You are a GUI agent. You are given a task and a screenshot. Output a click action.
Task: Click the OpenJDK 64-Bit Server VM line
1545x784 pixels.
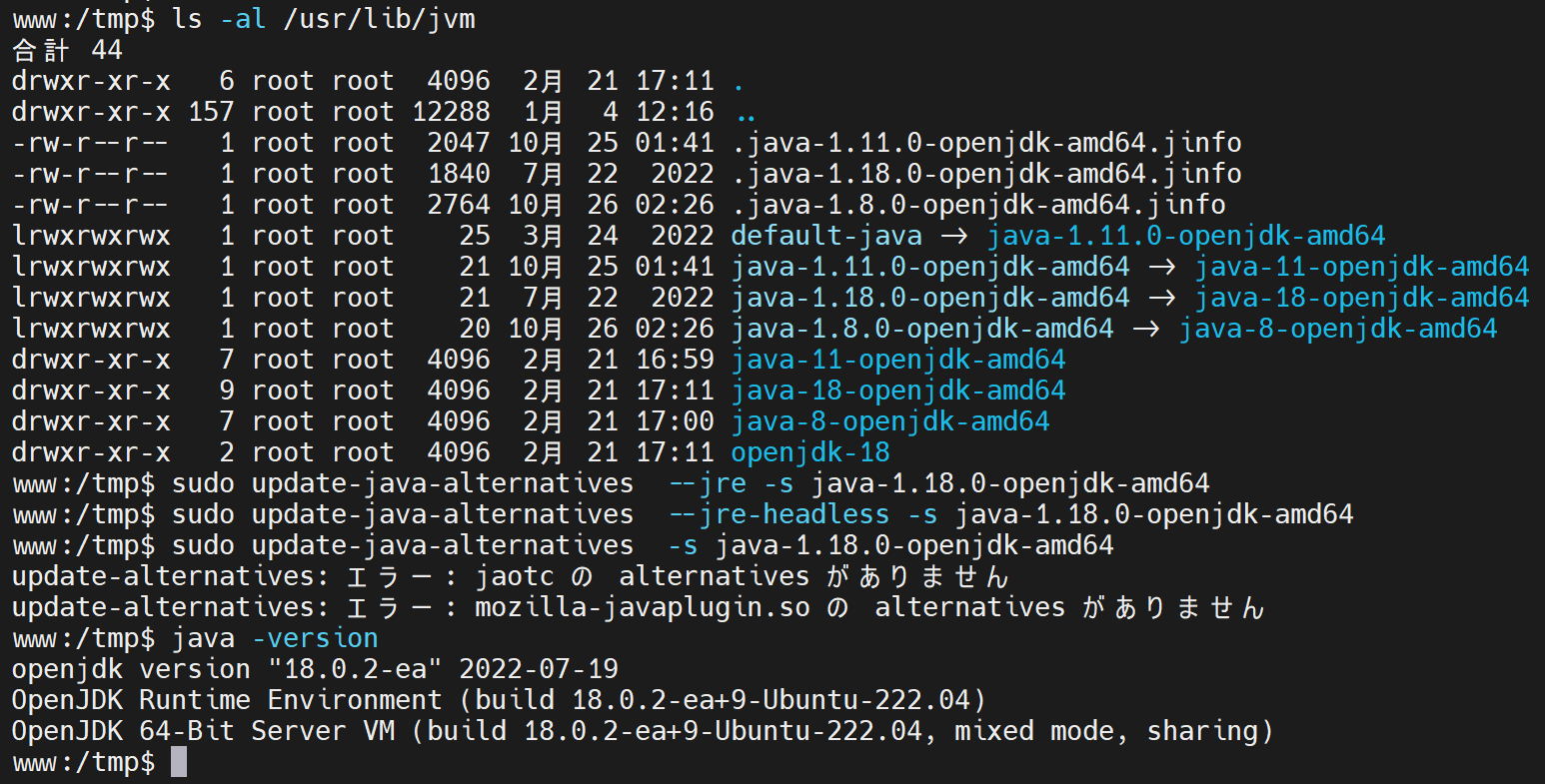(x=643, y=732)
